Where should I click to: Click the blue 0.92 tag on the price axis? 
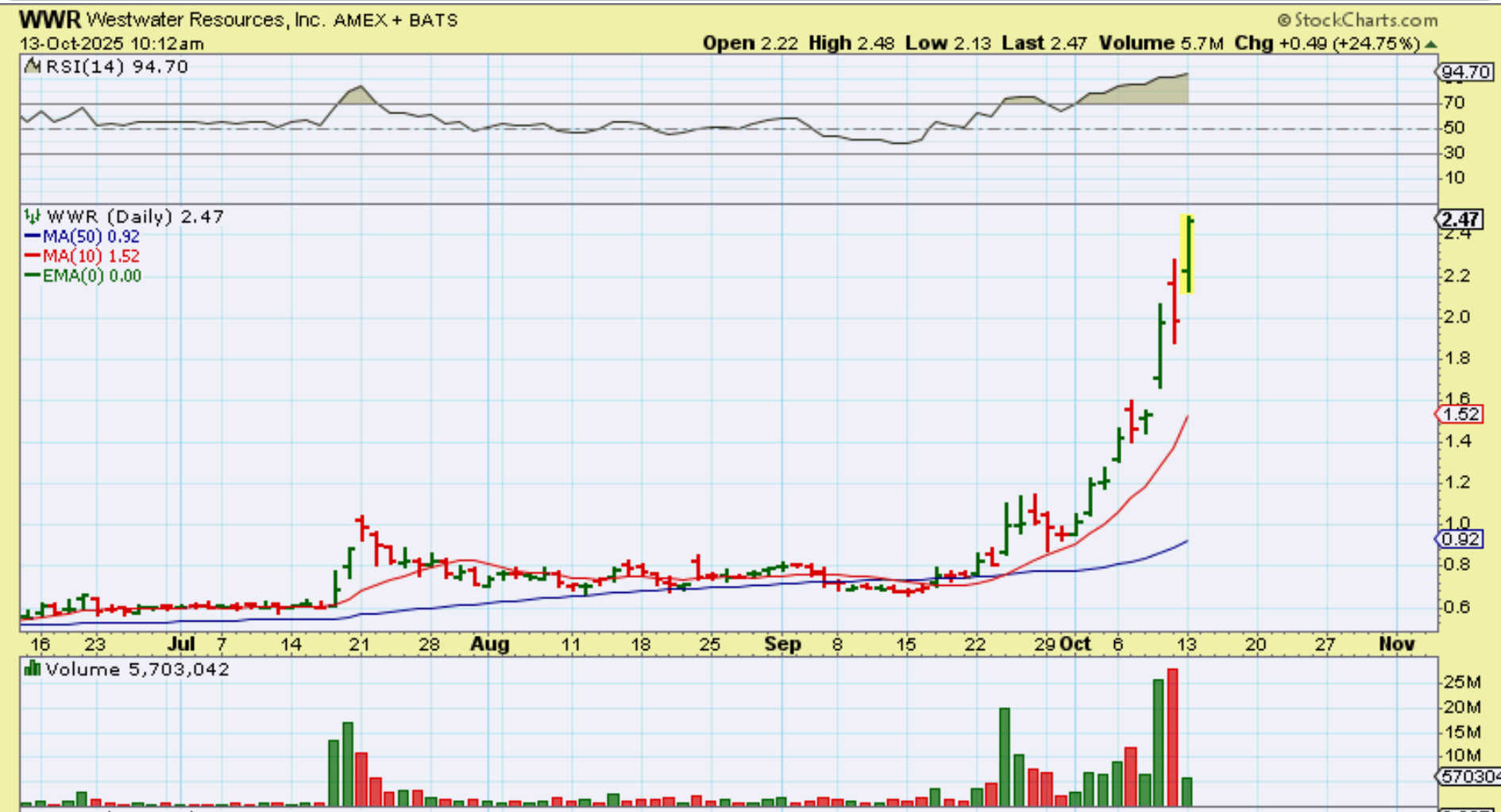click(1460, 539)
